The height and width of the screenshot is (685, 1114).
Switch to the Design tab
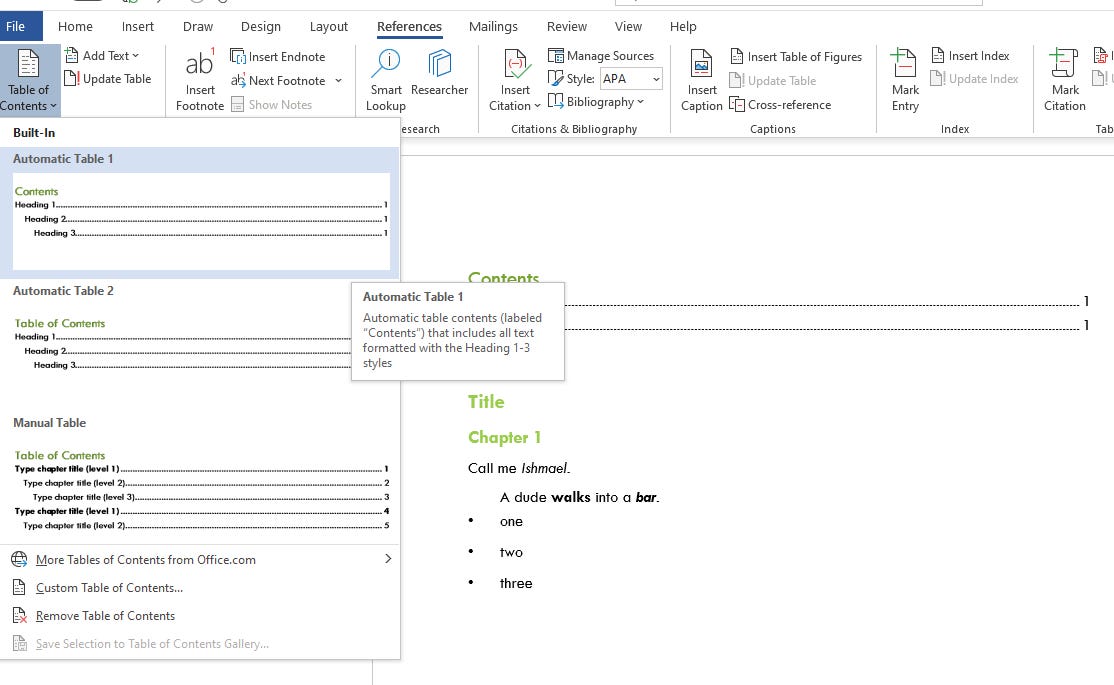pyautogui.click(x=261, y=26)
